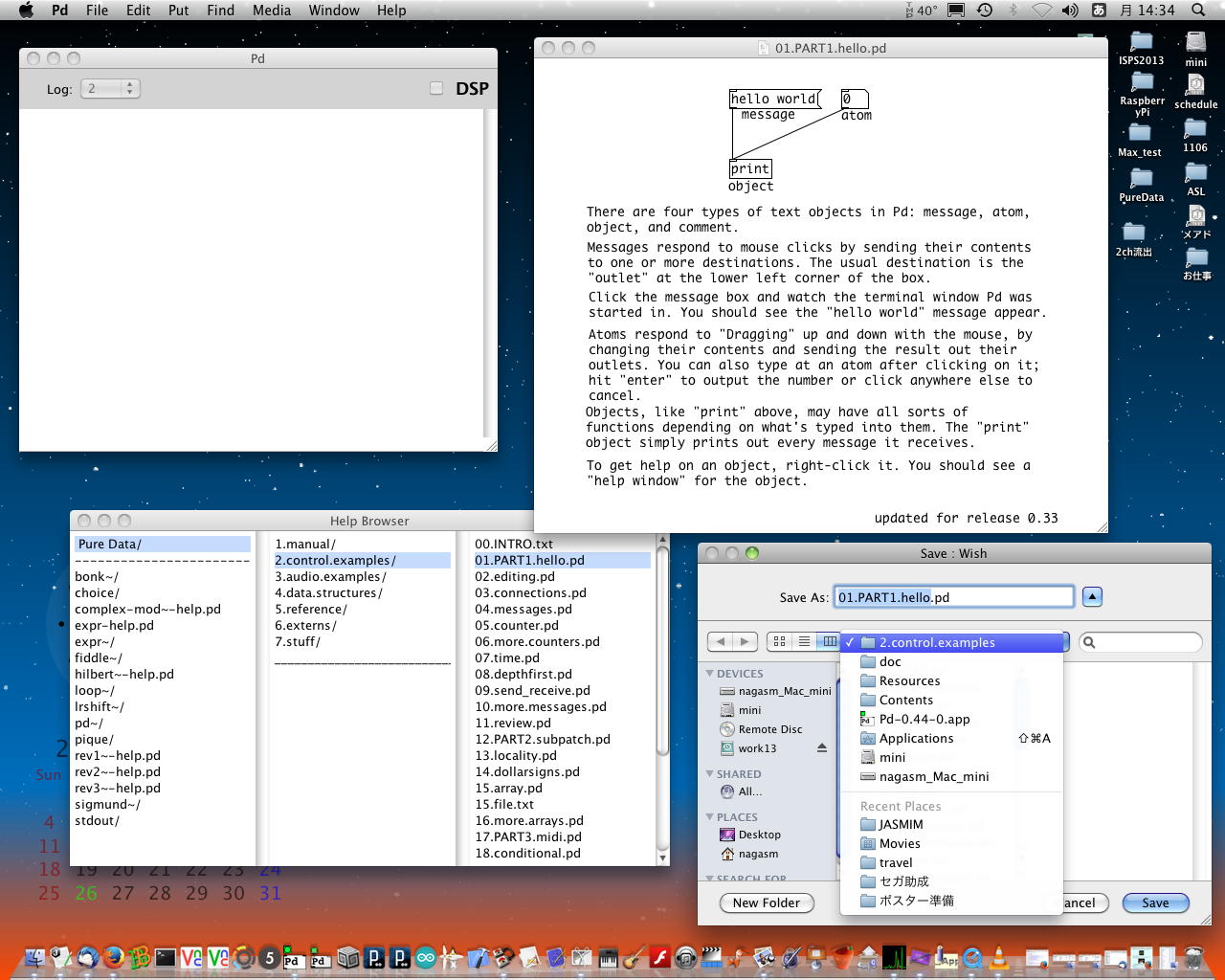This screenshot has width=1225, height=980.
Task: Collapse the PLACES section in sidebar
Action: [x=709, y=817]
